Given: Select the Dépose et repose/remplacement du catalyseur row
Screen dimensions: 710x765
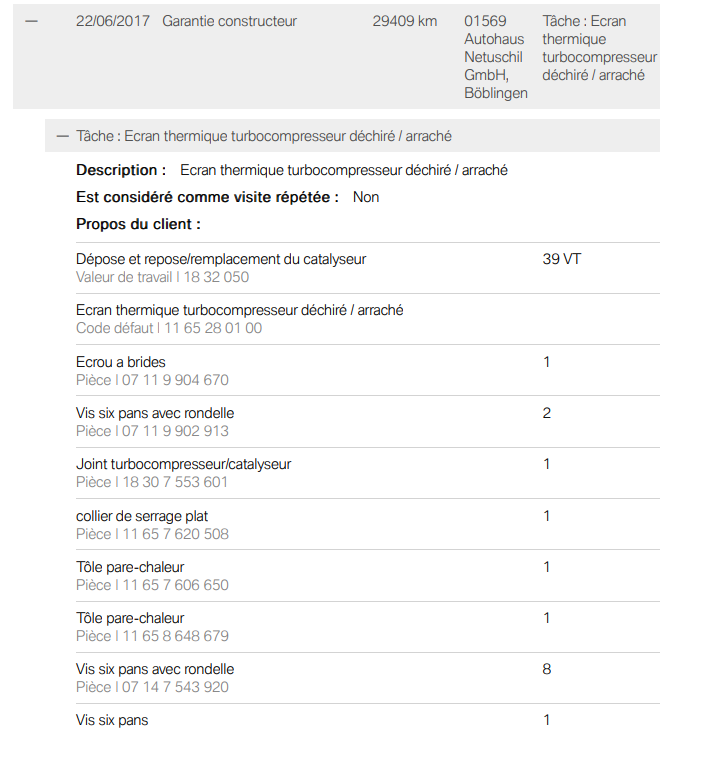Looking at the screenshot, I should [x=368, y=268].
